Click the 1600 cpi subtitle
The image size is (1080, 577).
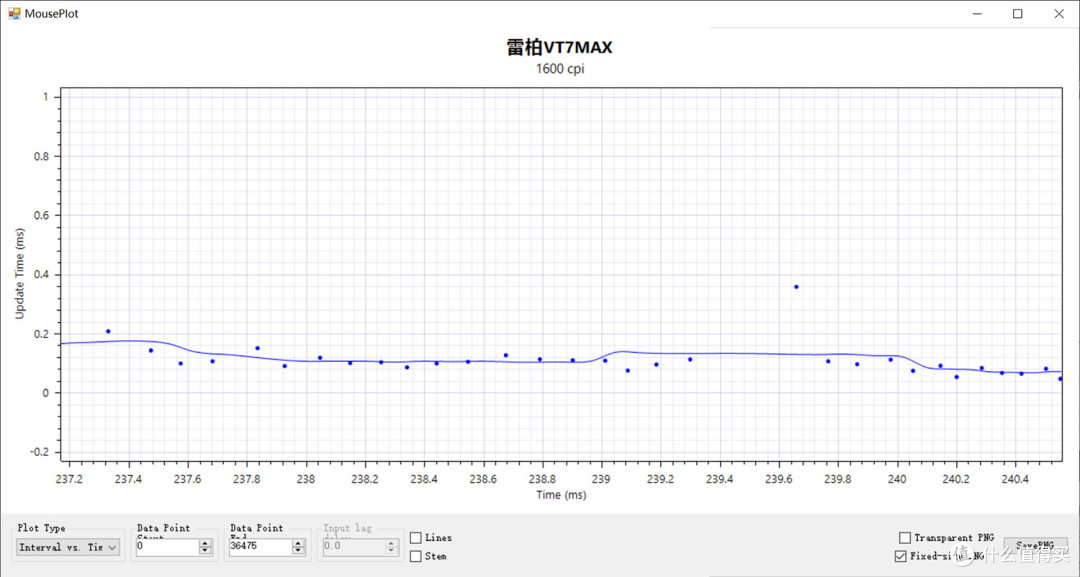coord(560,69)
